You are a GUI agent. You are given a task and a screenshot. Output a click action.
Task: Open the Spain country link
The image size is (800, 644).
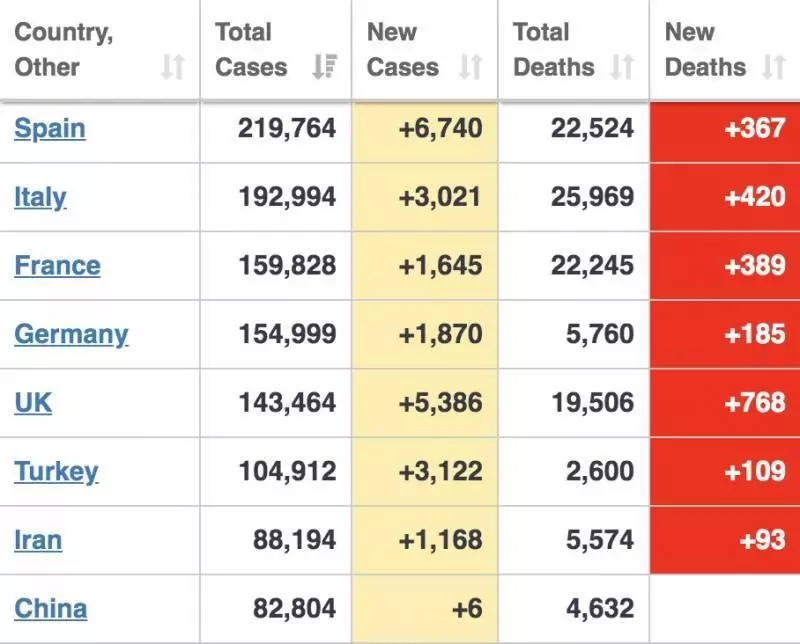50,129
